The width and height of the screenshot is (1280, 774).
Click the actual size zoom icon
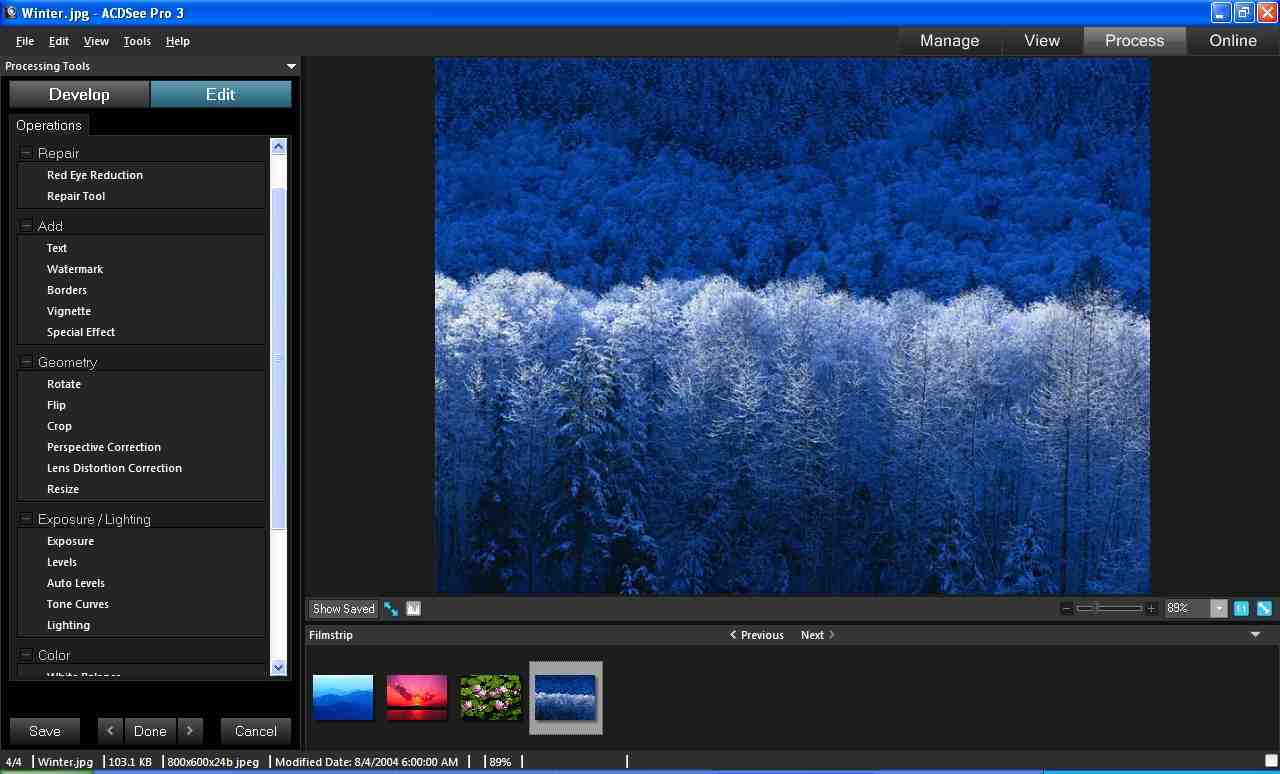click(1240, 608)
